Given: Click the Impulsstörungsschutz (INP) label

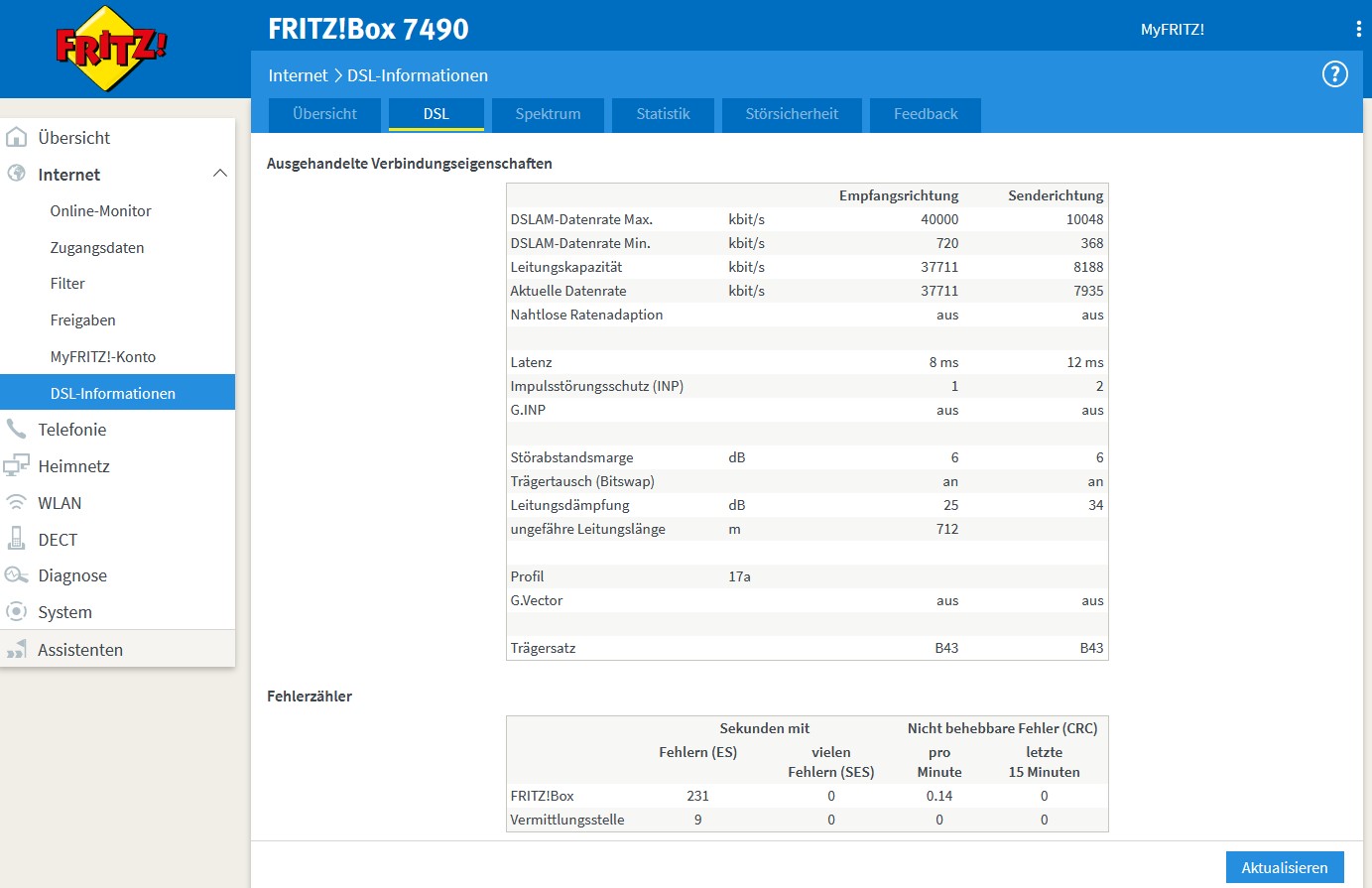Looking at the screenshot, I should click(x=596, y=386).
